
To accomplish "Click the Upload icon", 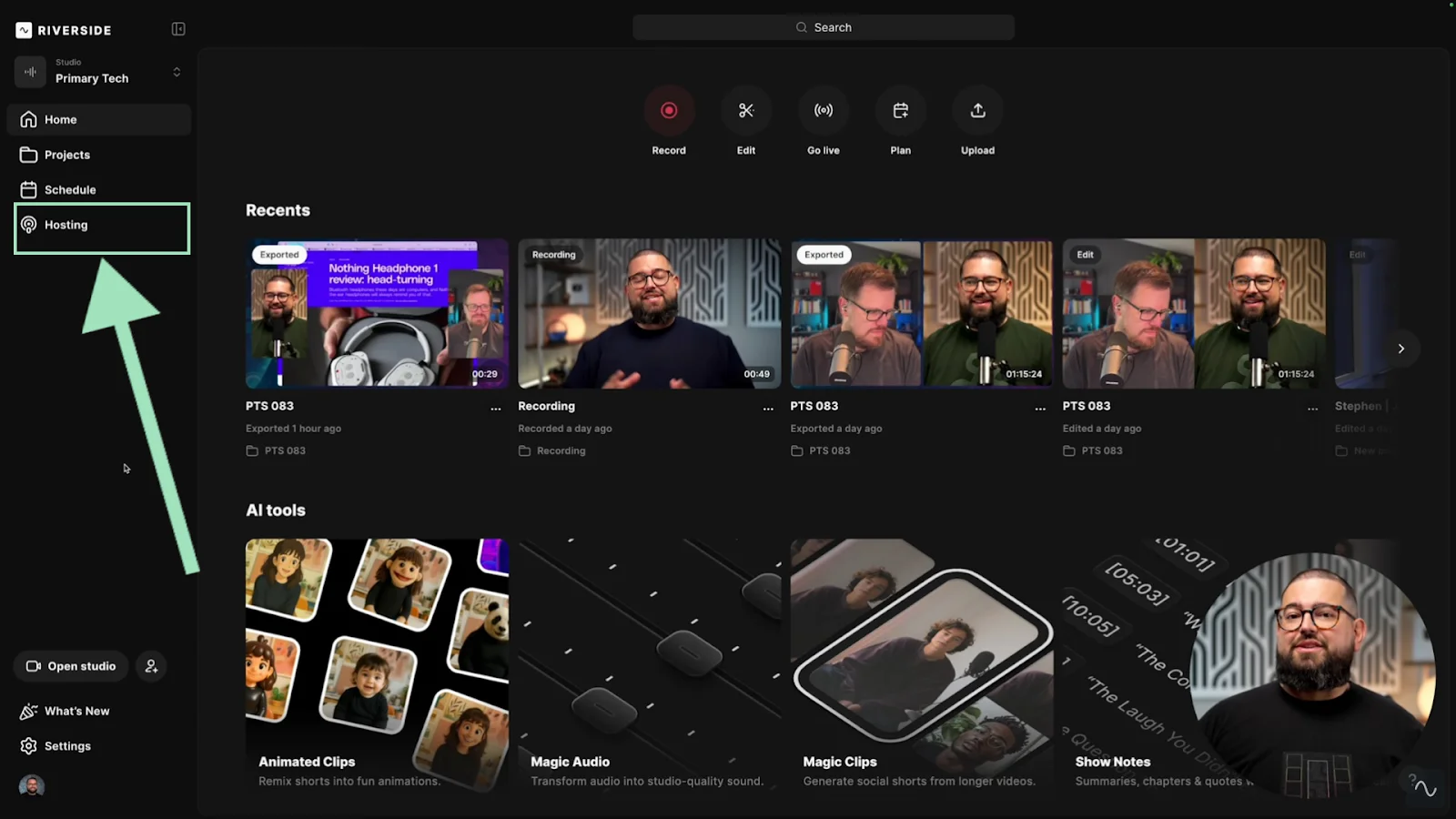I will (978, 110).
